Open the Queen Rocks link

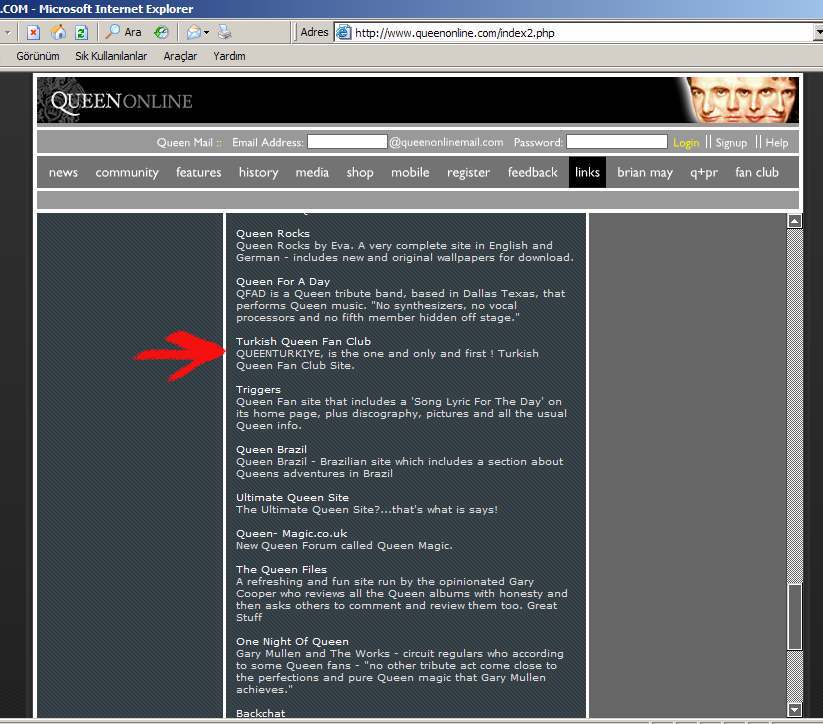point(272,234)
